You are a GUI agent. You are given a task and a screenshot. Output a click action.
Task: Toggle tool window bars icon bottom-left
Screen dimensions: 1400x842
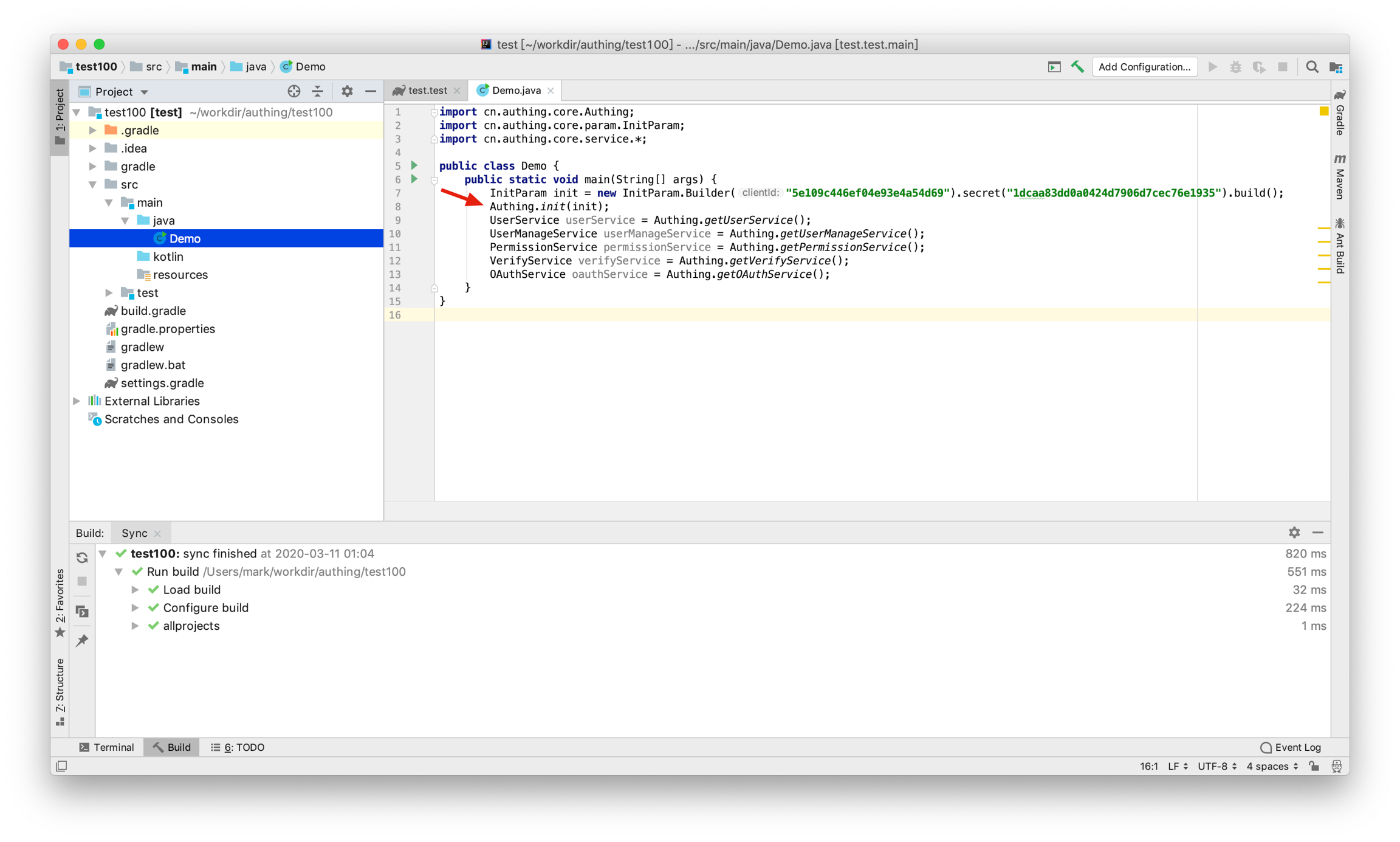pyautogui.click(x=61, y=766)
